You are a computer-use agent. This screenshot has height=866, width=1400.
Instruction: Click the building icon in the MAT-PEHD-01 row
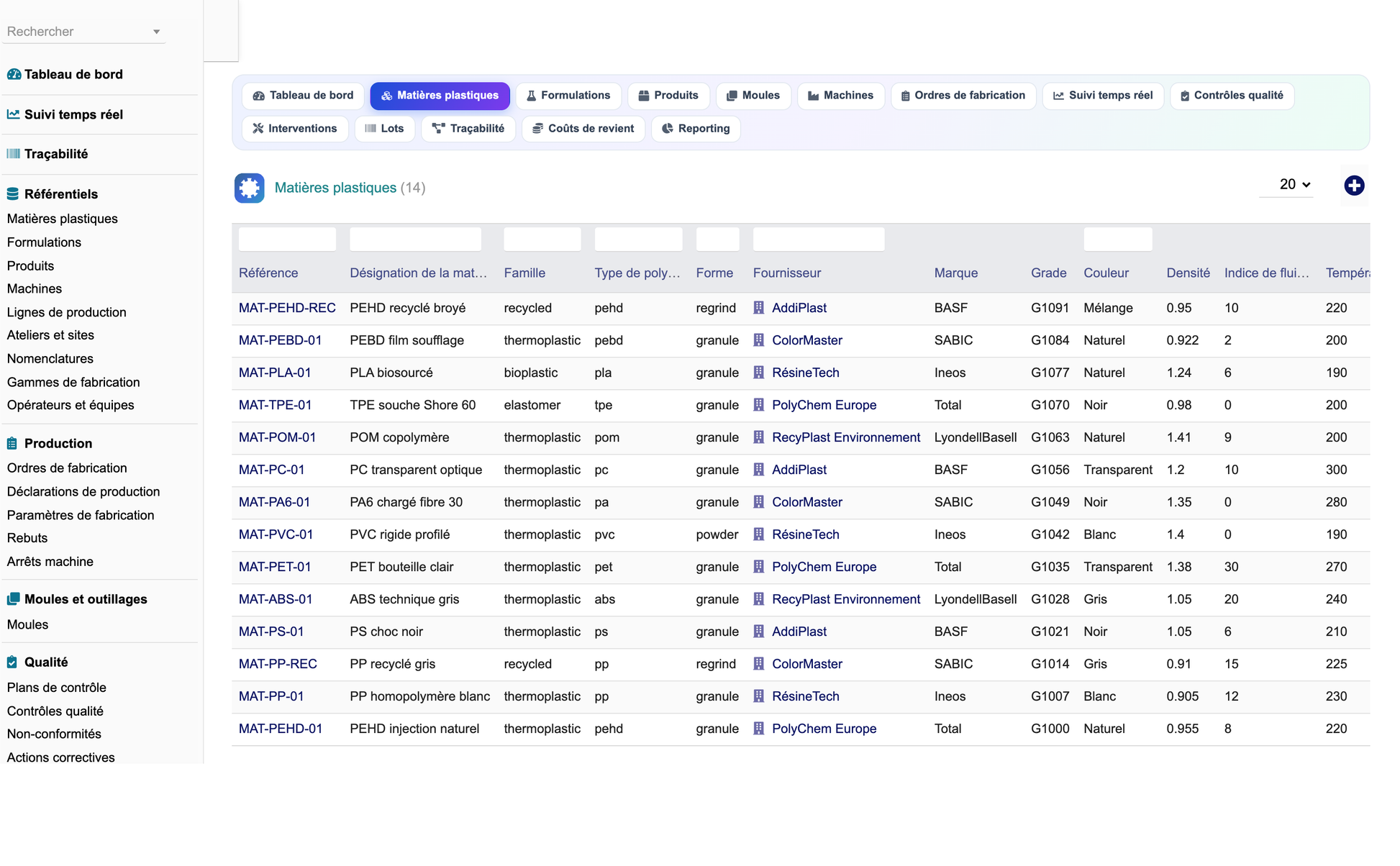(x=758, y=729)
